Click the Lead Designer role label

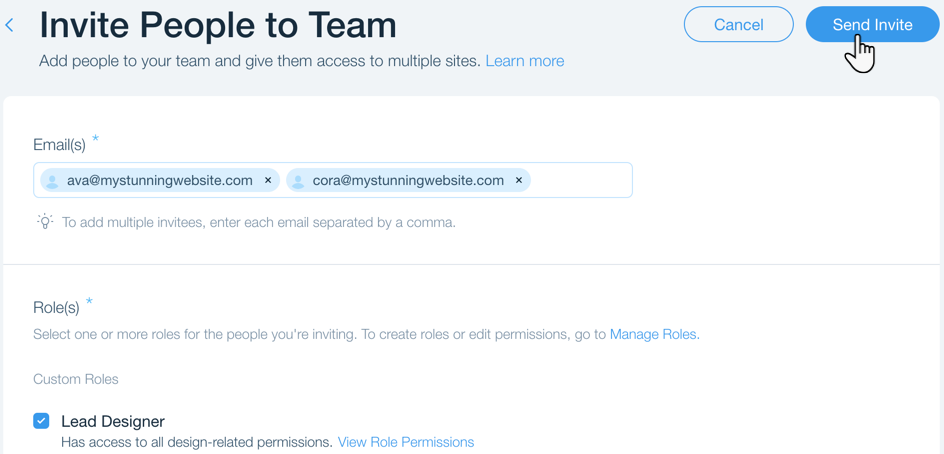[x=113, y=421]
